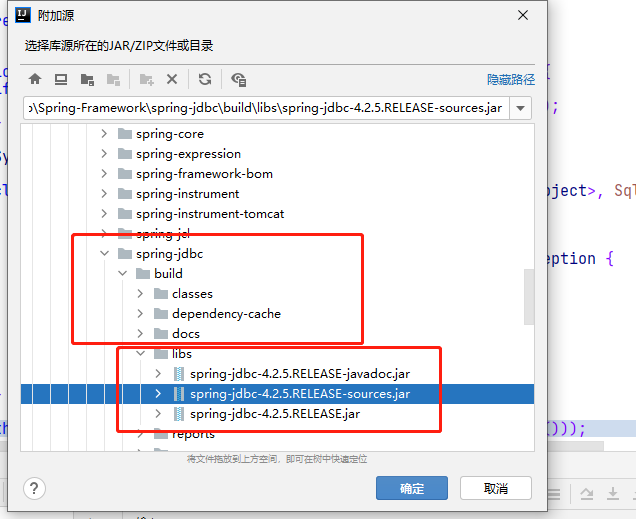The height and width of the screenshot is (519, 636).
Task: Select the reports folder row
Action: click(277, 434)
